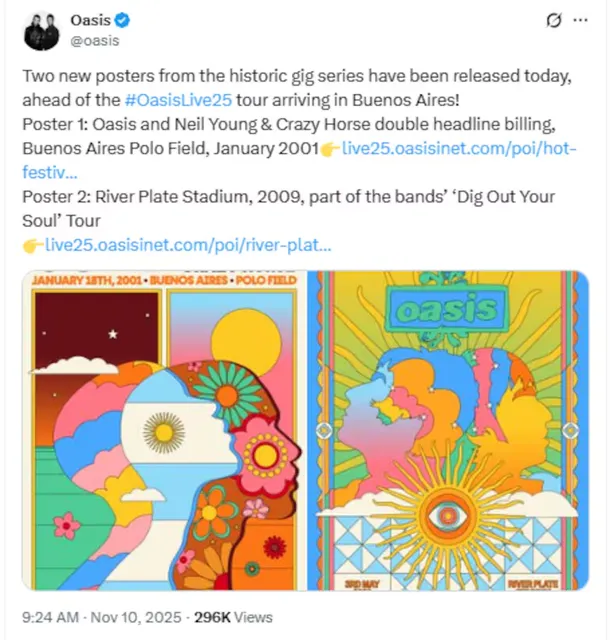Click the Nov 10, 2025 post date
610x640 pixels.
point(133,617)
